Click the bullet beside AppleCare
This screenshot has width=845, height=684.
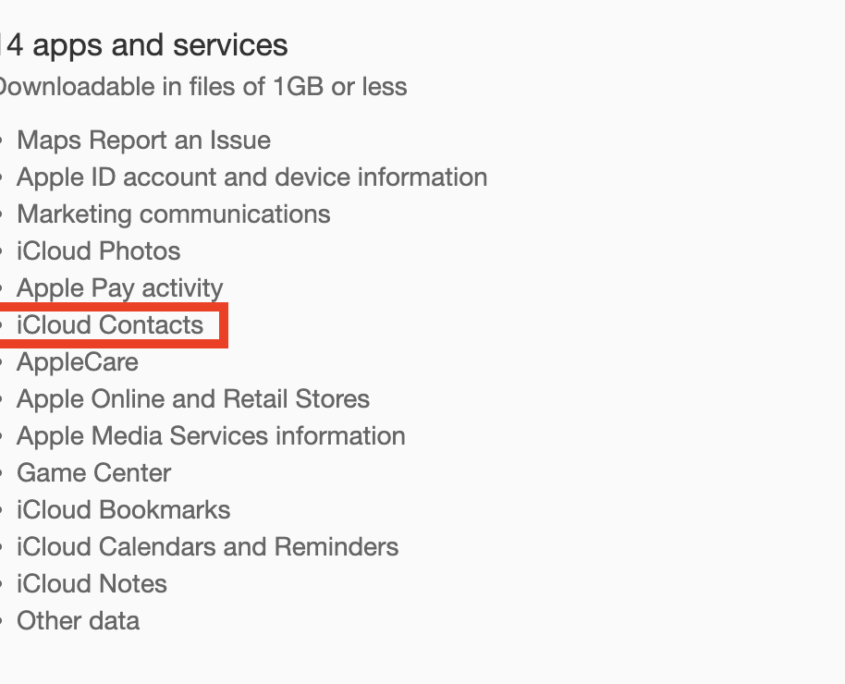2,363
